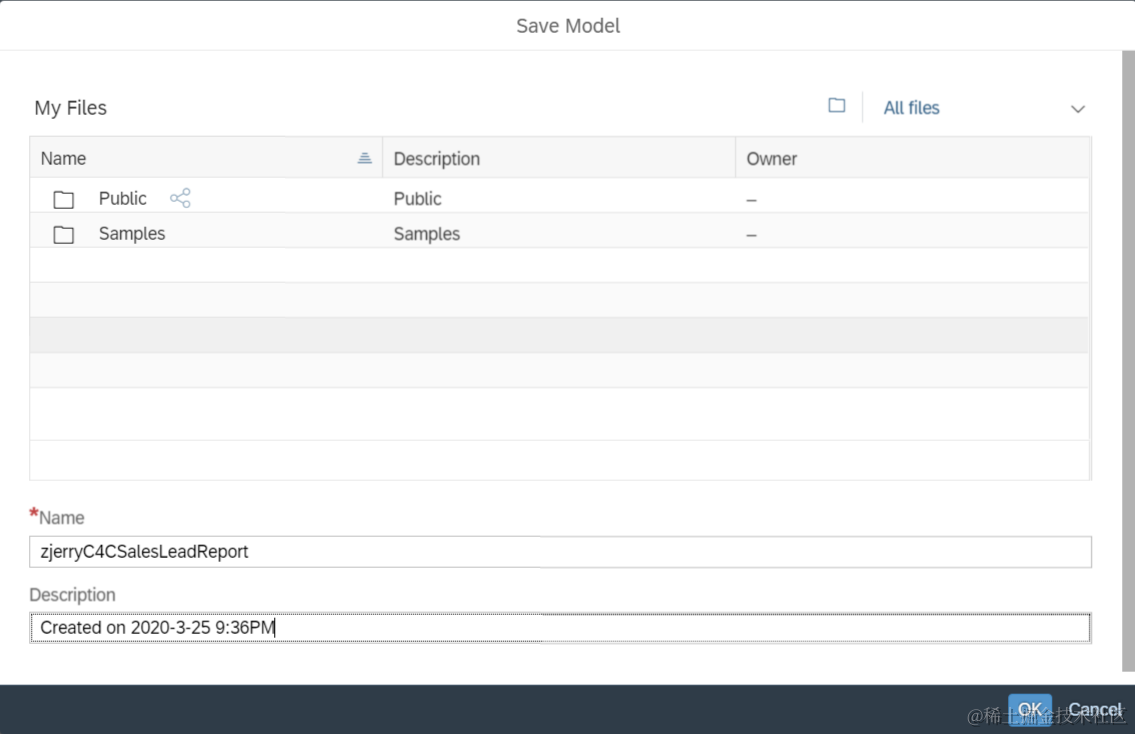Click the Samples folder icon
The image size is (1135, 734).
tap(64, 235)
